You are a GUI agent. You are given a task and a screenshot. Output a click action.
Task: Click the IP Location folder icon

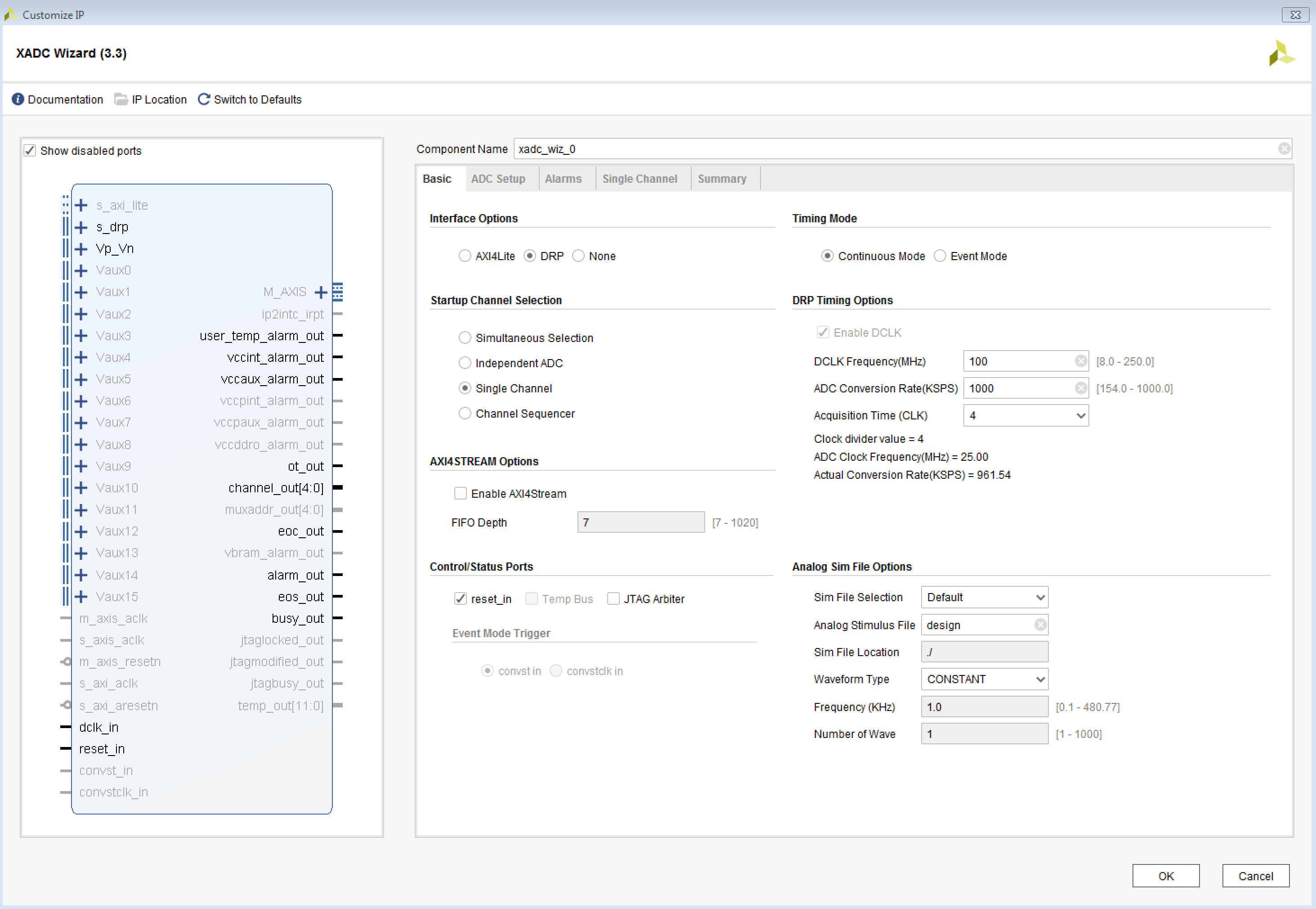[121, 99]
